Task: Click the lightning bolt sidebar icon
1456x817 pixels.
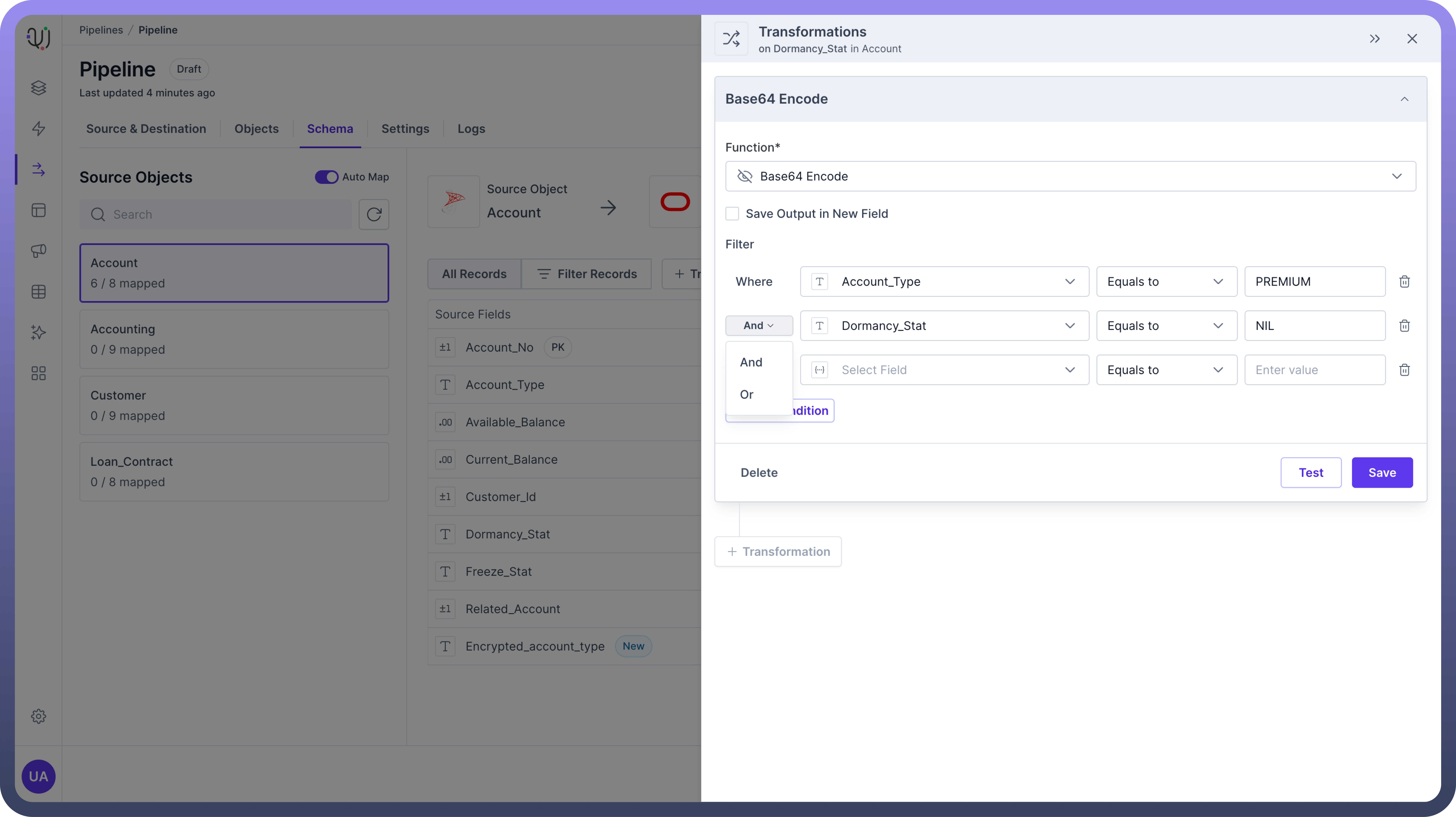Action: tap(38, 128)
